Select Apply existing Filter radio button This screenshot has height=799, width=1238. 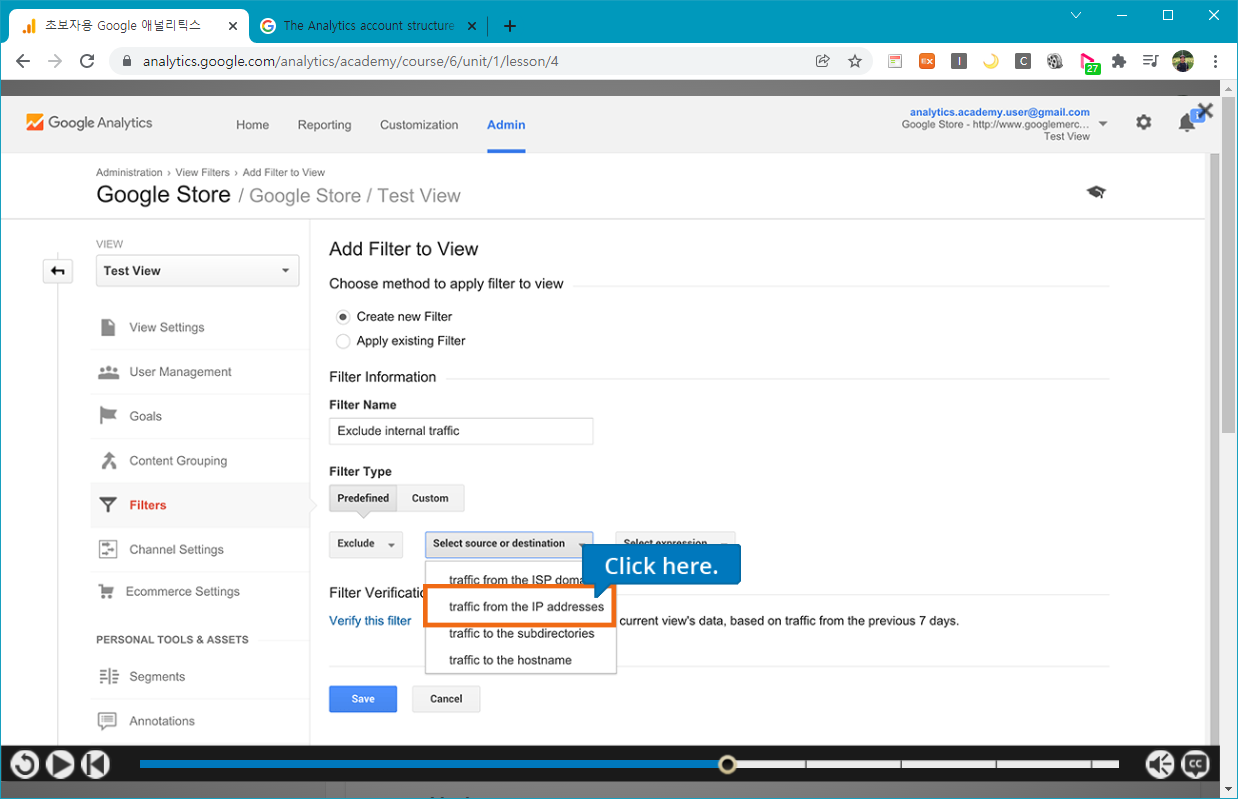pos(343,341)
